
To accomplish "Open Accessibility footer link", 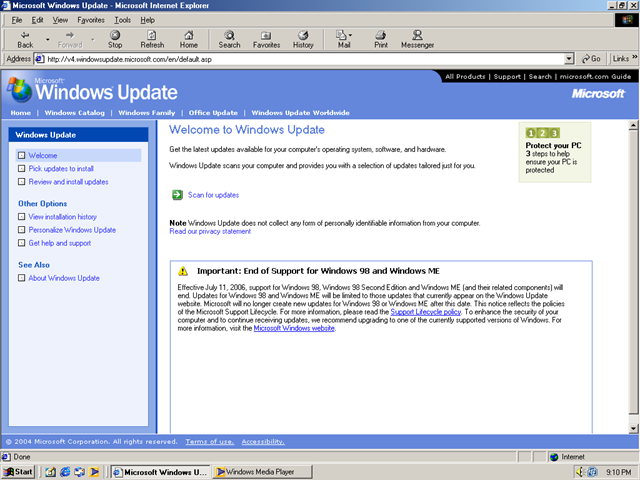I will point(263,442).
